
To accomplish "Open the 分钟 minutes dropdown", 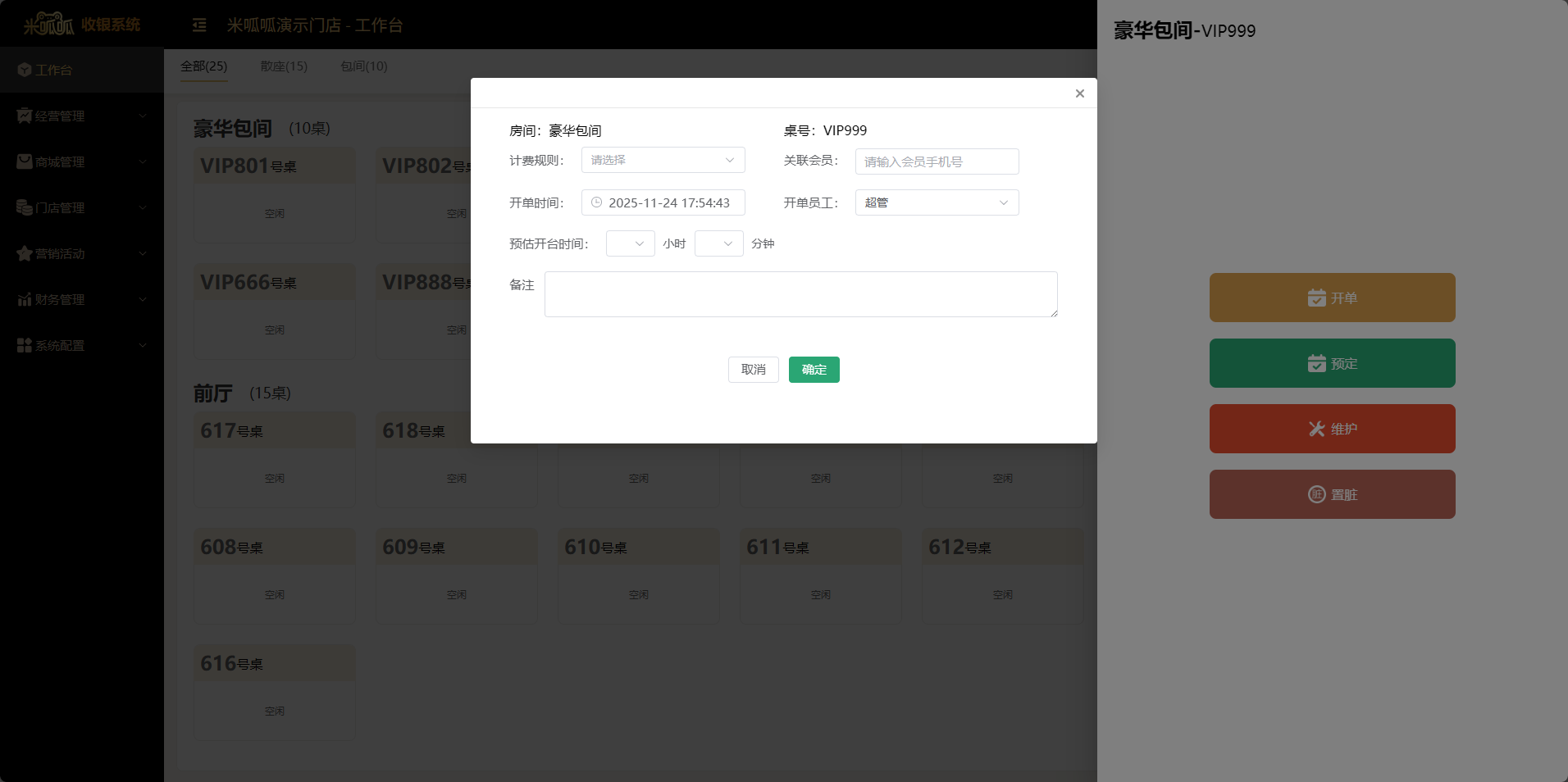I will pyautogui.click(x=718, y=244).
